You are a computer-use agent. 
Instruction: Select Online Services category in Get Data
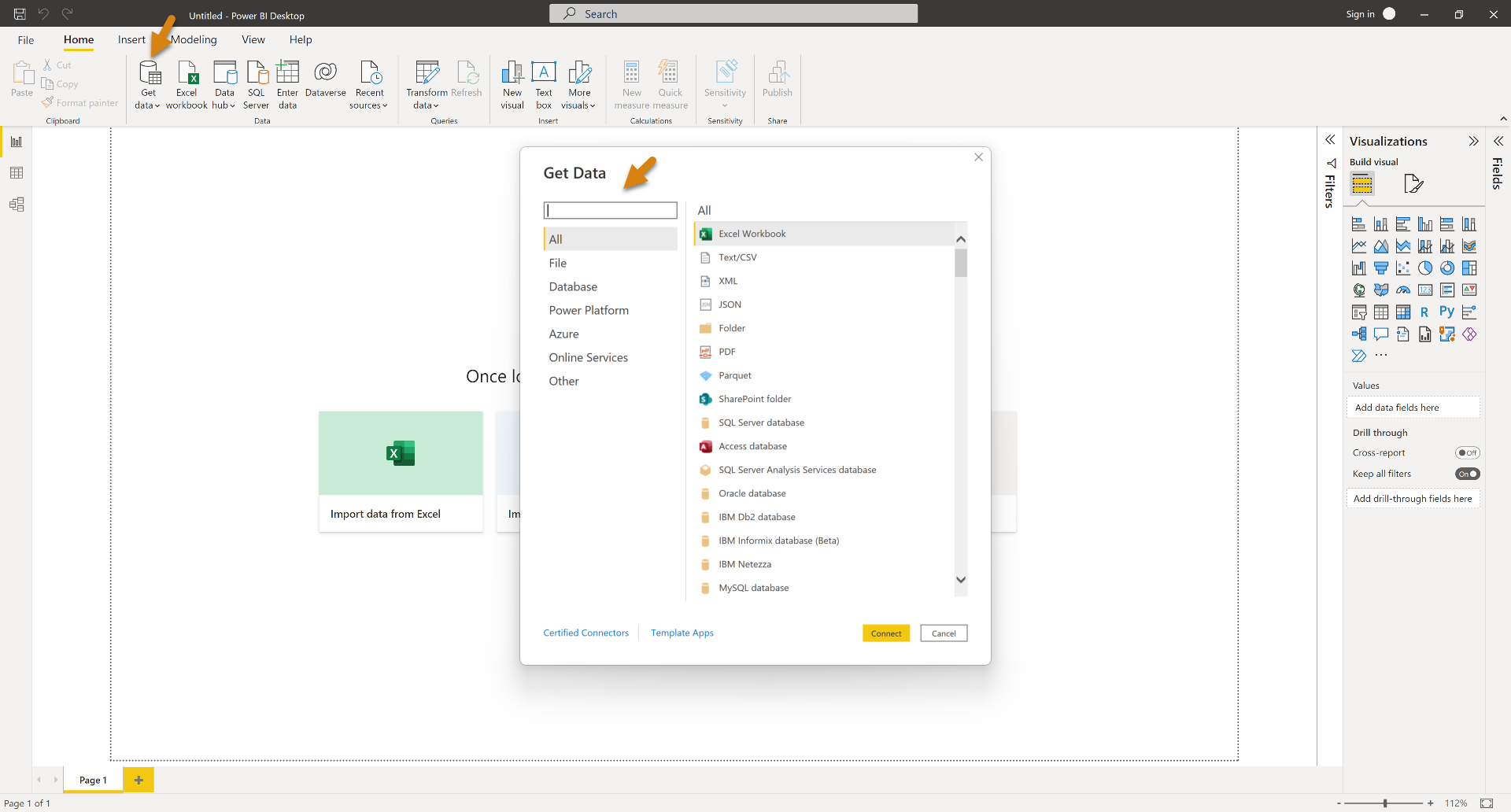(x=611, y=358)
